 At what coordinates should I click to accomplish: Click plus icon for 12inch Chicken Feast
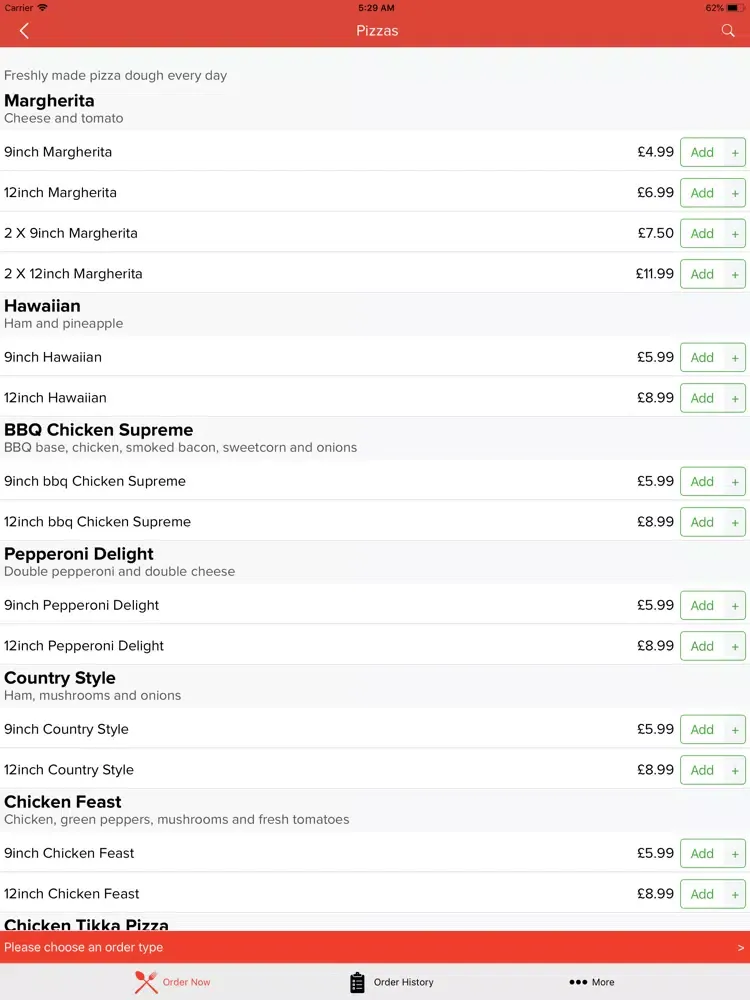[735, 894]
